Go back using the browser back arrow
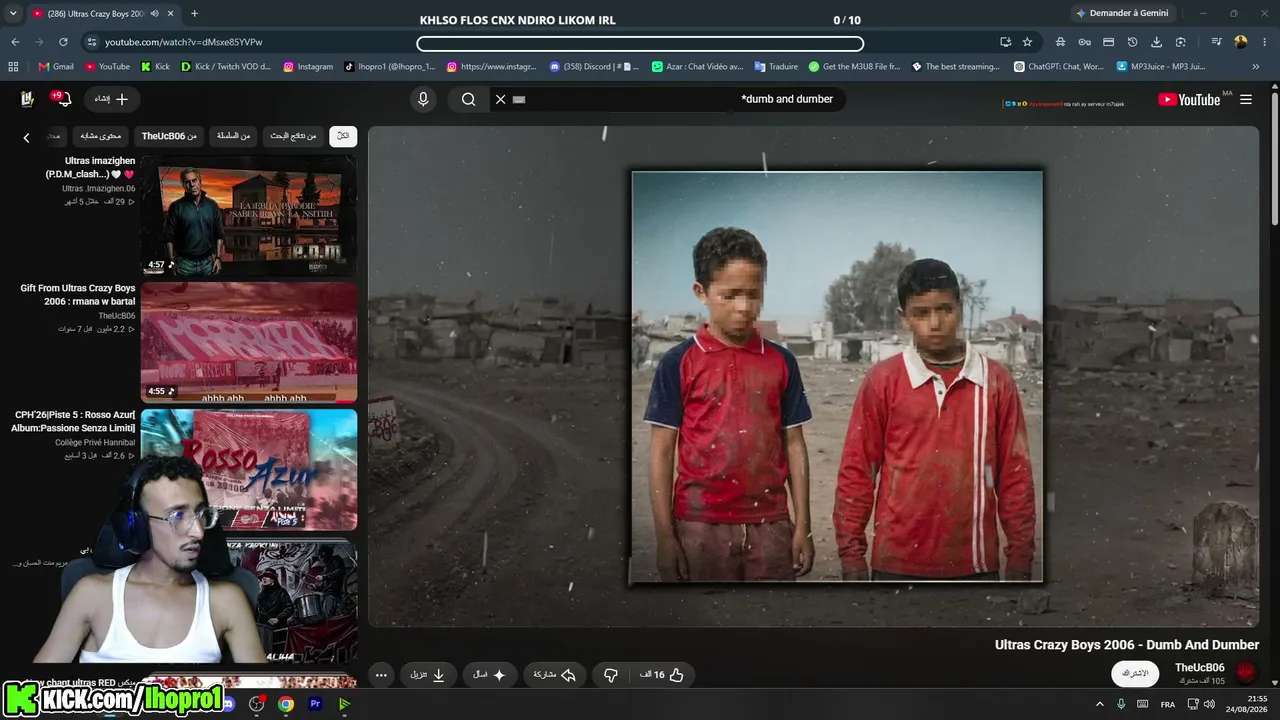The width and height of the screenshot is (1280, 720). point(15,42)
